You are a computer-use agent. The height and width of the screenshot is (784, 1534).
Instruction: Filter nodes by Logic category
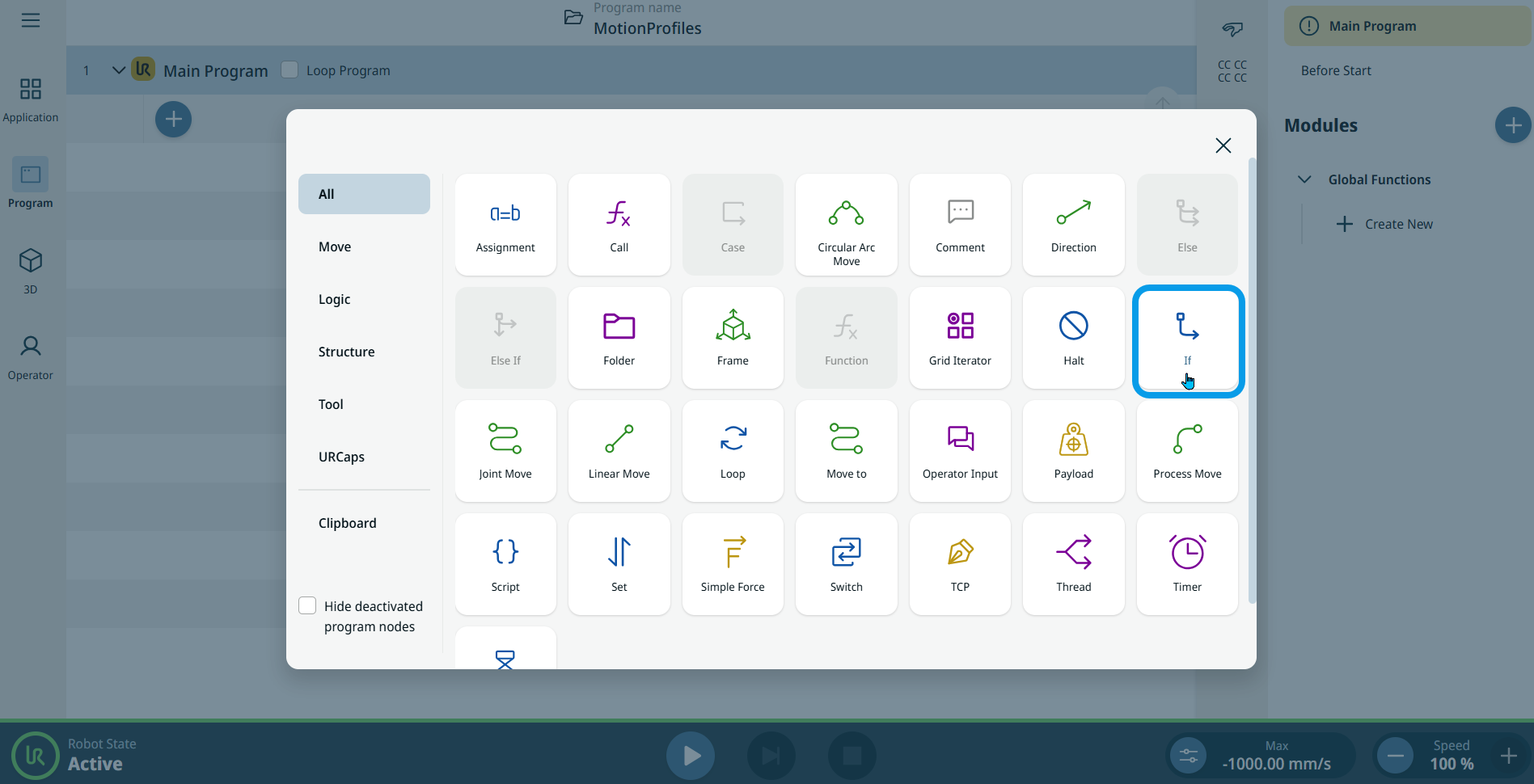[x=334, y=299]
